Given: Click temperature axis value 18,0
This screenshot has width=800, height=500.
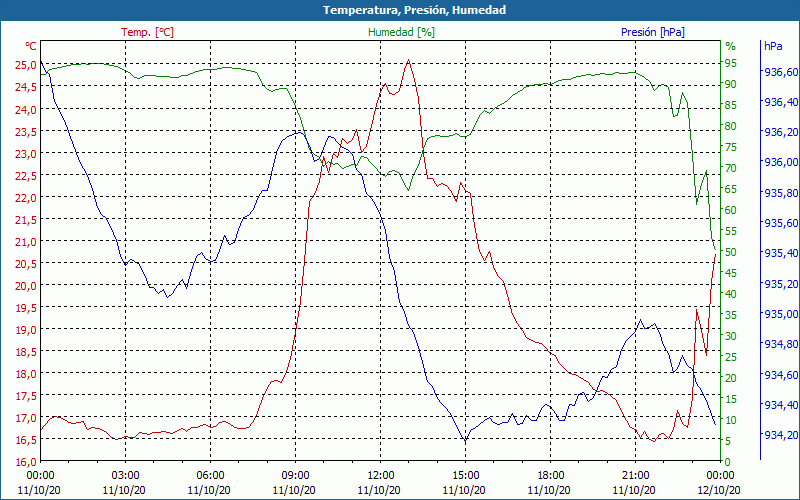Looking at the screenshot, I should click(26, 373).
